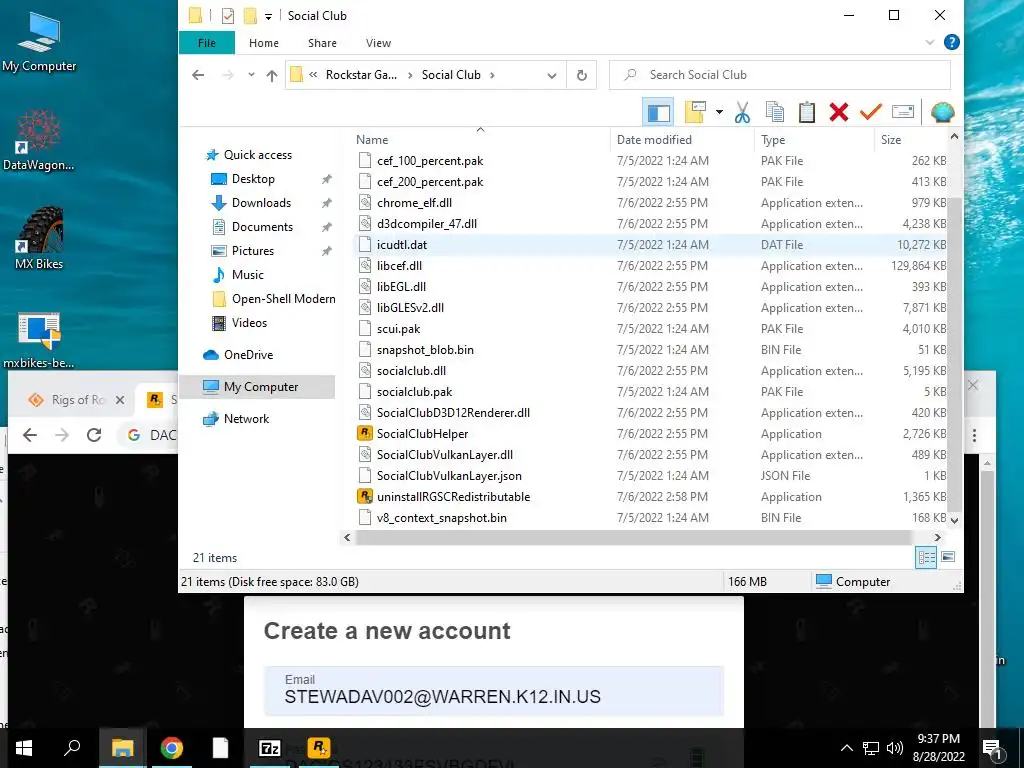The width and height of the screenshot is (1024, 768).
Task: Expand the chevron after Social Club breadcrumb
Action: click(x=492, y=75)
